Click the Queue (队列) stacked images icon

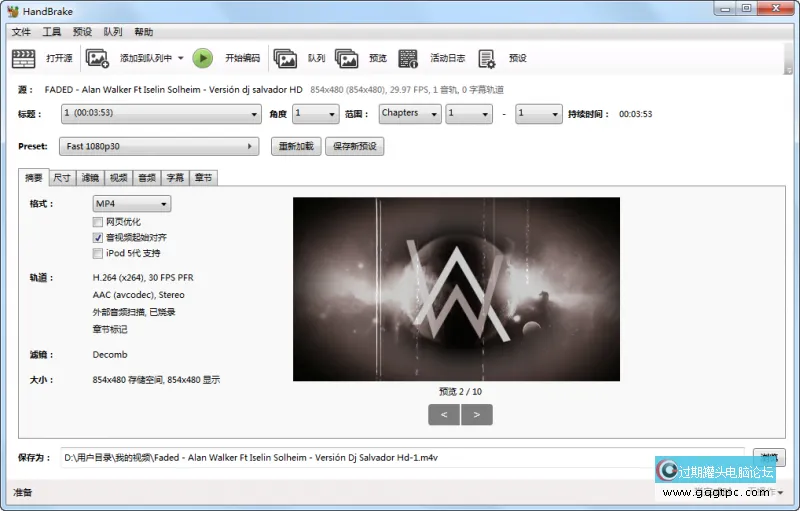pyautogui.click(x=285, y=58)
